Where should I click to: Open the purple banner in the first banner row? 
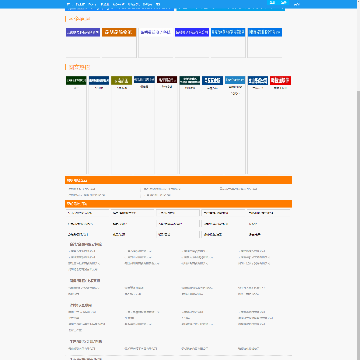(83, 32)
